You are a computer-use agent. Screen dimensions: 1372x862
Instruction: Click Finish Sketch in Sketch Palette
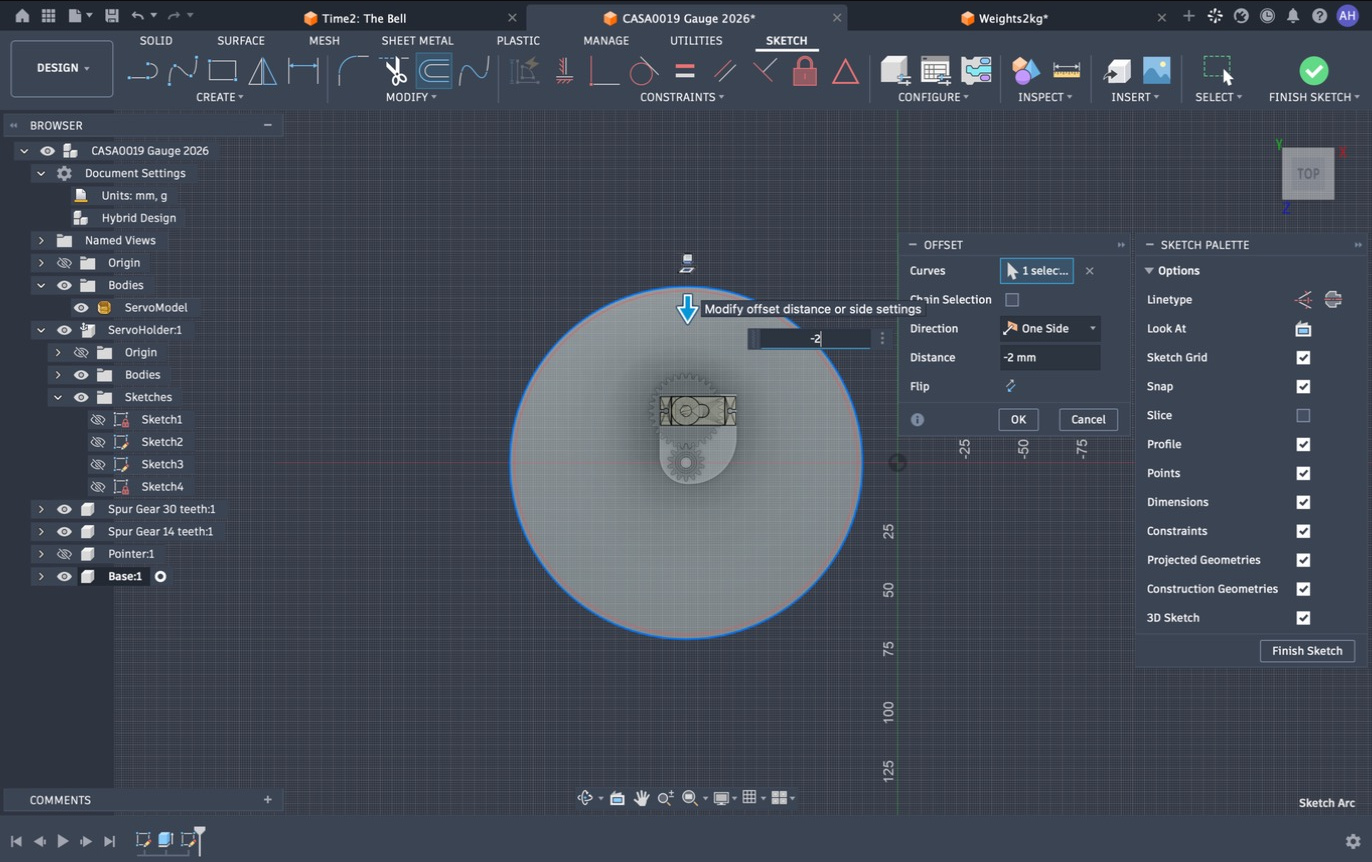(x=1307, y=651)
